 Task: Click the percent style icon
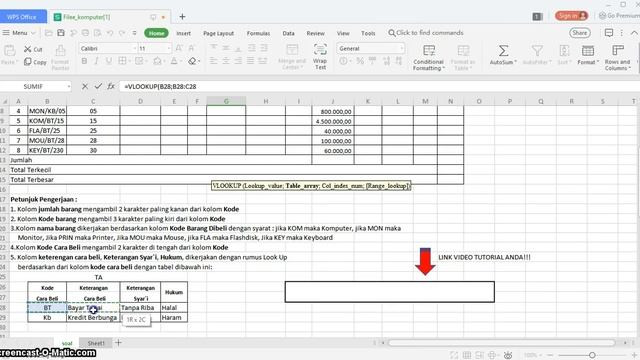[x=360, y=61]
